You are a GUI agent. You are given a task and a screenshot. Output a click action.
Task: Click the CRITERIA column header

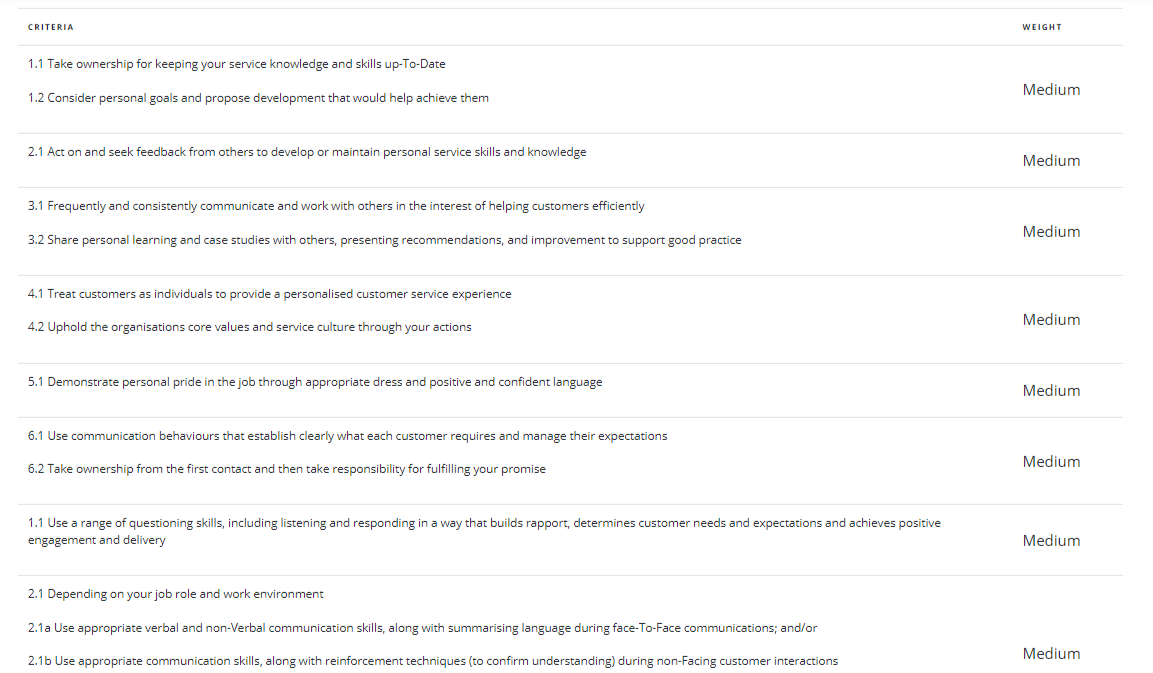(50, 27)
